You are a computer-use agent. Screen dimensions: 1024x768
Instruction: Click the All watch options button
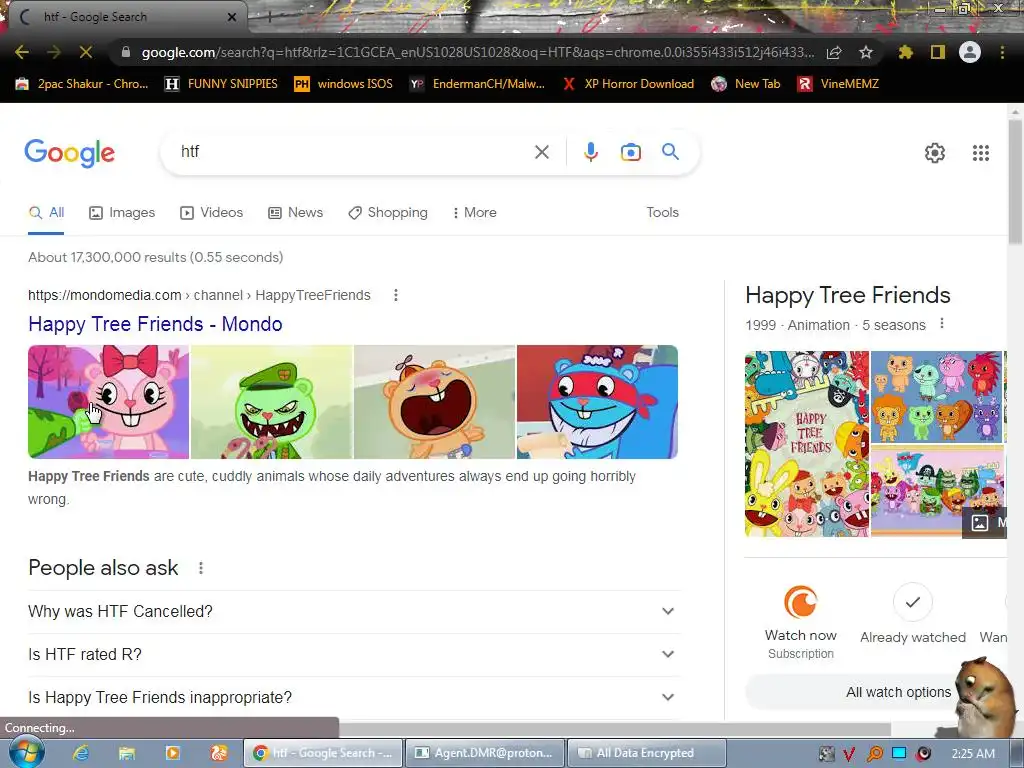click(876, 692)
